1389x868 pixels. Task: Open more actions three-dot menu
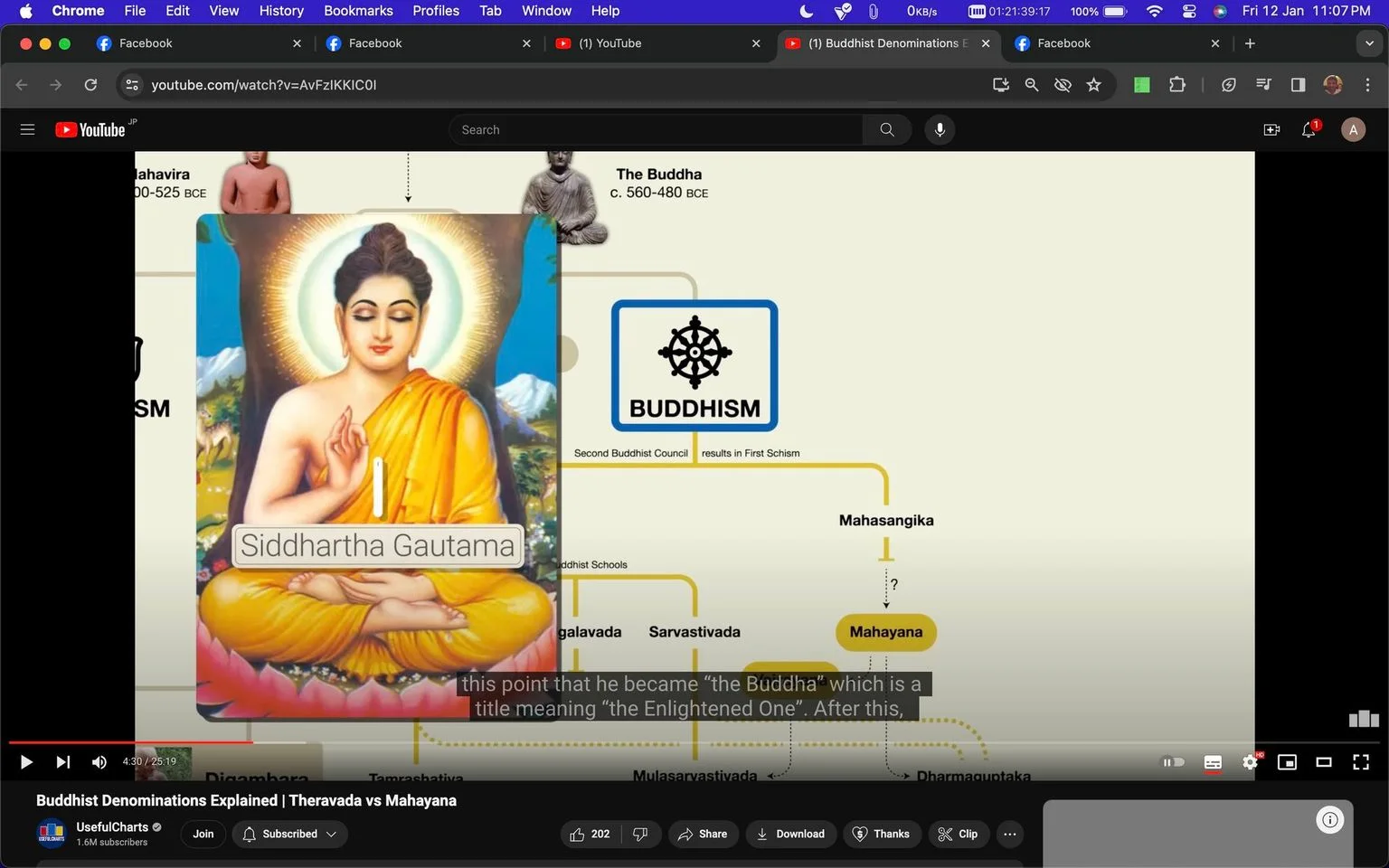[1010, 834]
